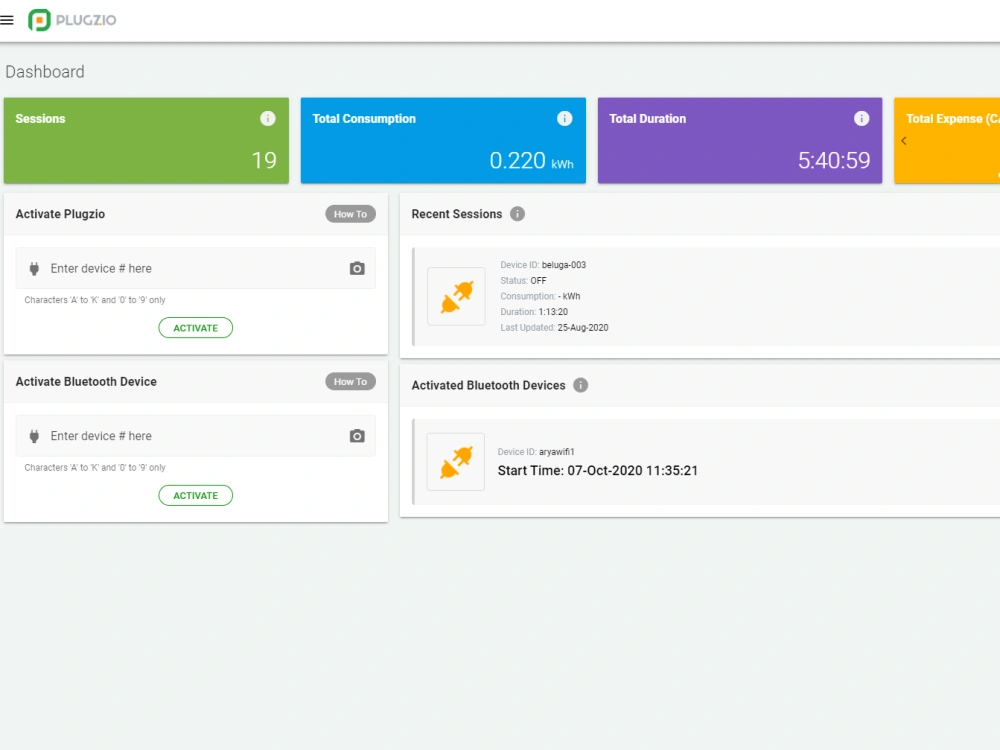Click plug icon in Bluetooth device field
This screenshot has height=750, width=1000.
pyautogui.click(x=34, y=436)
